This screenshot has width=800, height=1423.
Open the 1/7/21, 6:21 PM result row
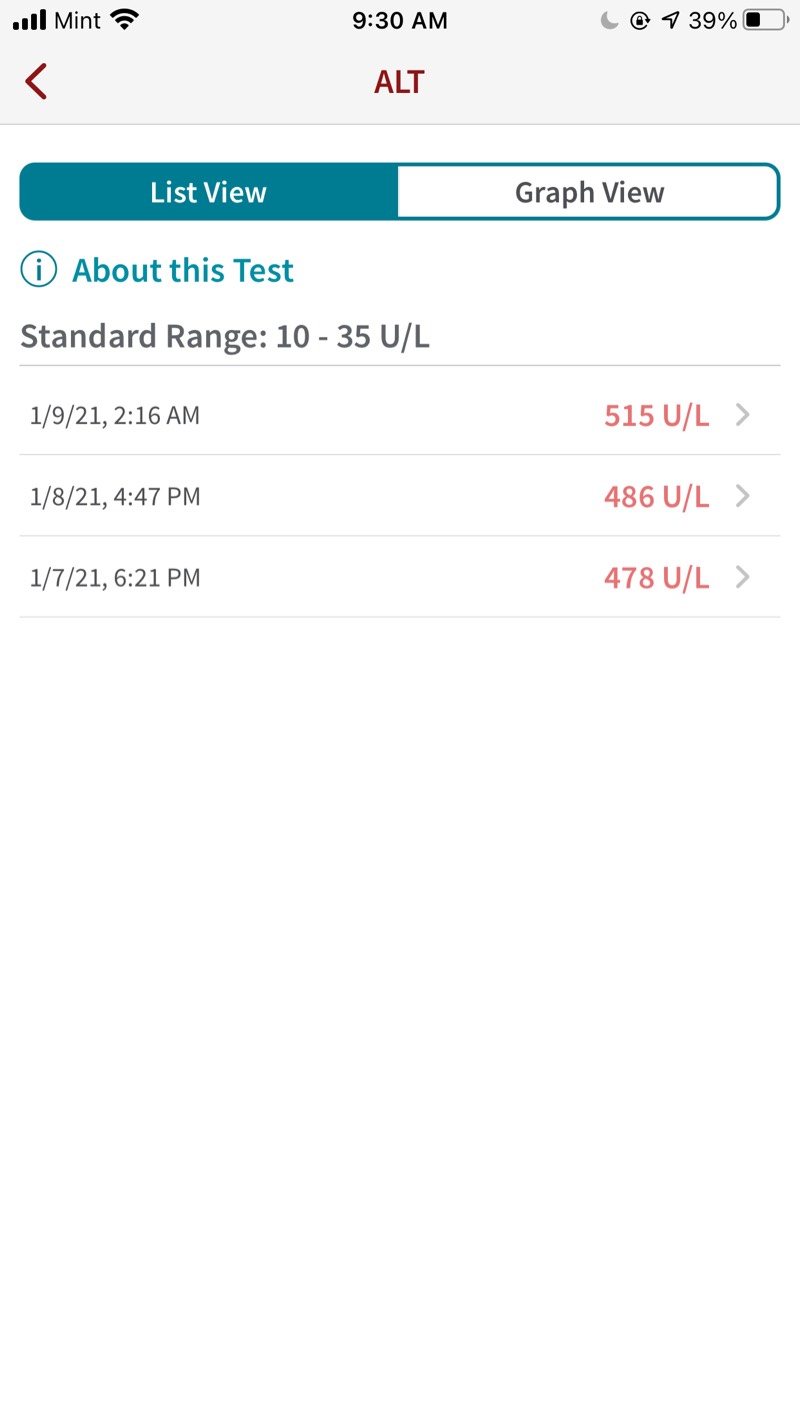(400, 577)
